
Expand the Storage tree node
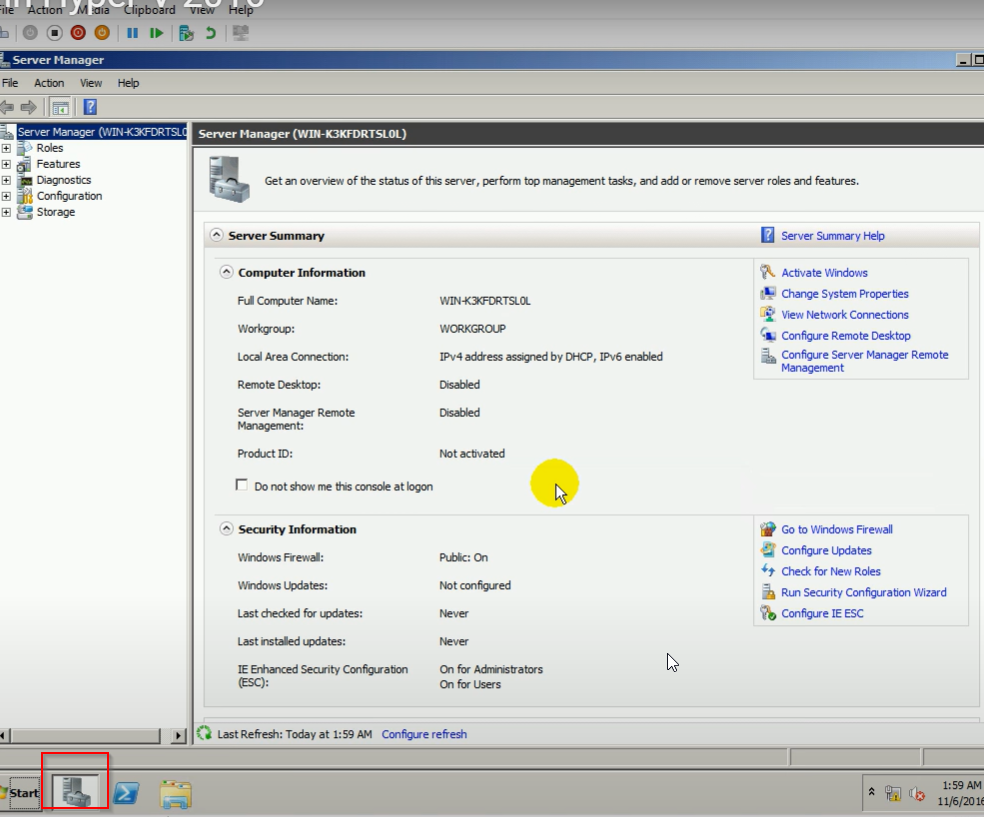click(6, 212)
